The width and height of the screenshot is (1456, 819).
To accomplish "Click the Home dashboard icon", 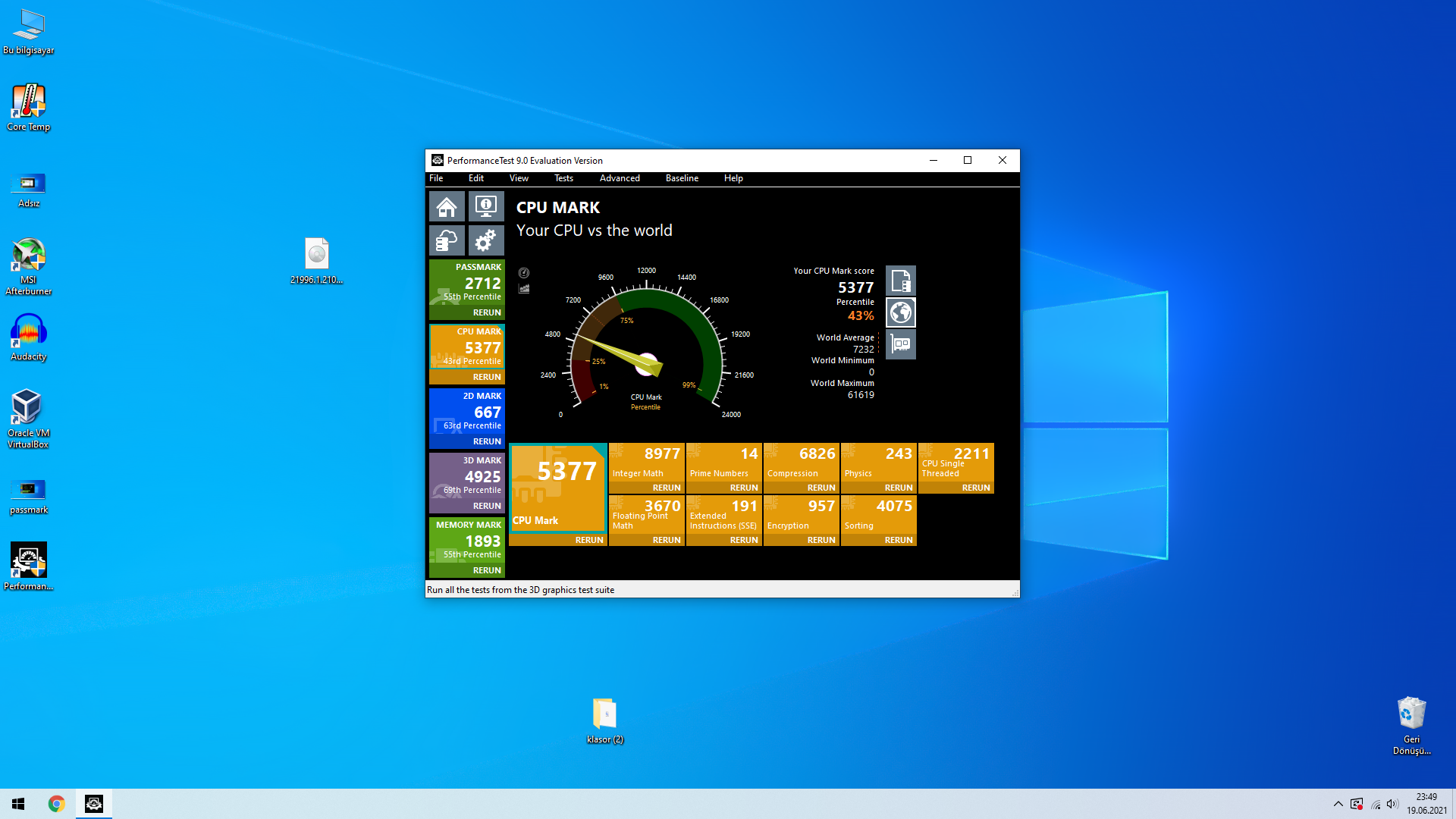I will point(447,206).
